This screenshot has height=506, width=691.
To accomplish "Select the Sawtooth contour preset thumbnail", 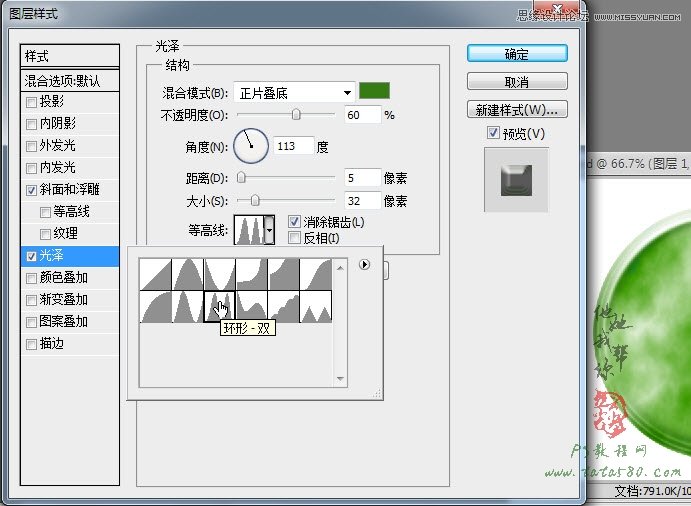I will (x=316, y=306).
